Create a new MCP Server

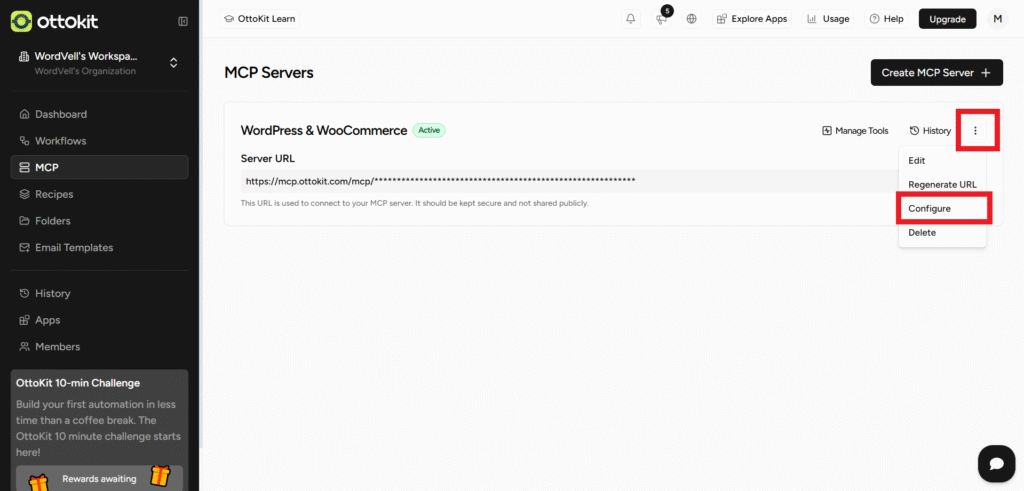click(x=936, y=72)
